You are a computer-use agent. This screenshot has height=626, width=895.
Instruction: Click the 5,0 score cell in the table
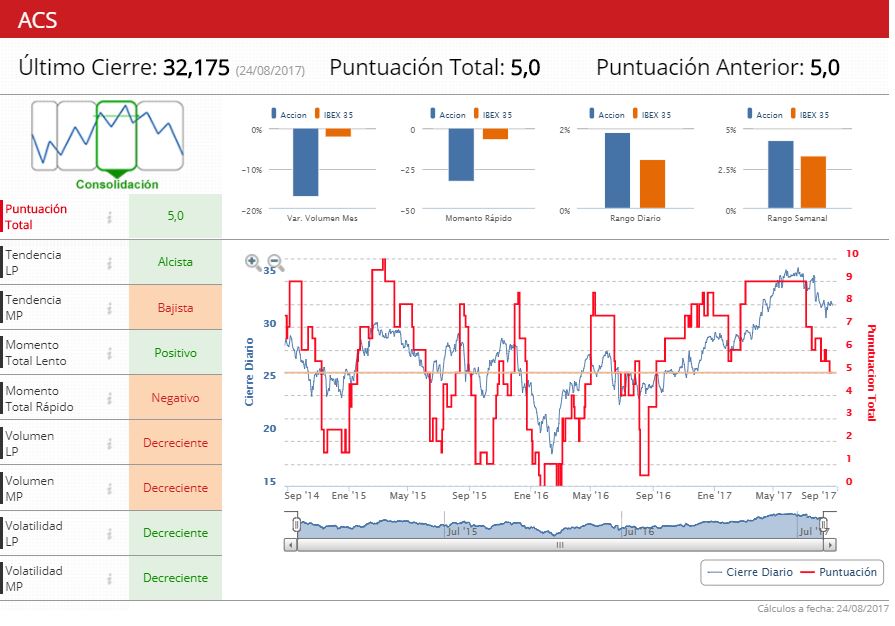(175, 216)
